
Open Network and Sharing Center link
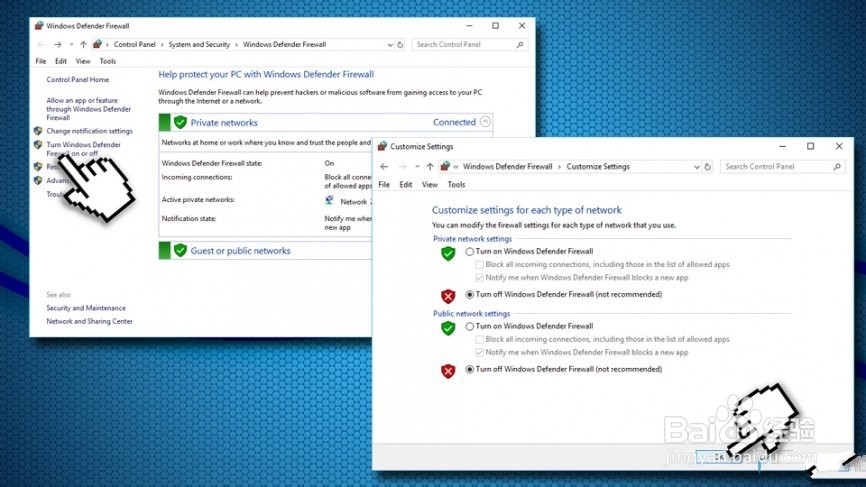89,321
